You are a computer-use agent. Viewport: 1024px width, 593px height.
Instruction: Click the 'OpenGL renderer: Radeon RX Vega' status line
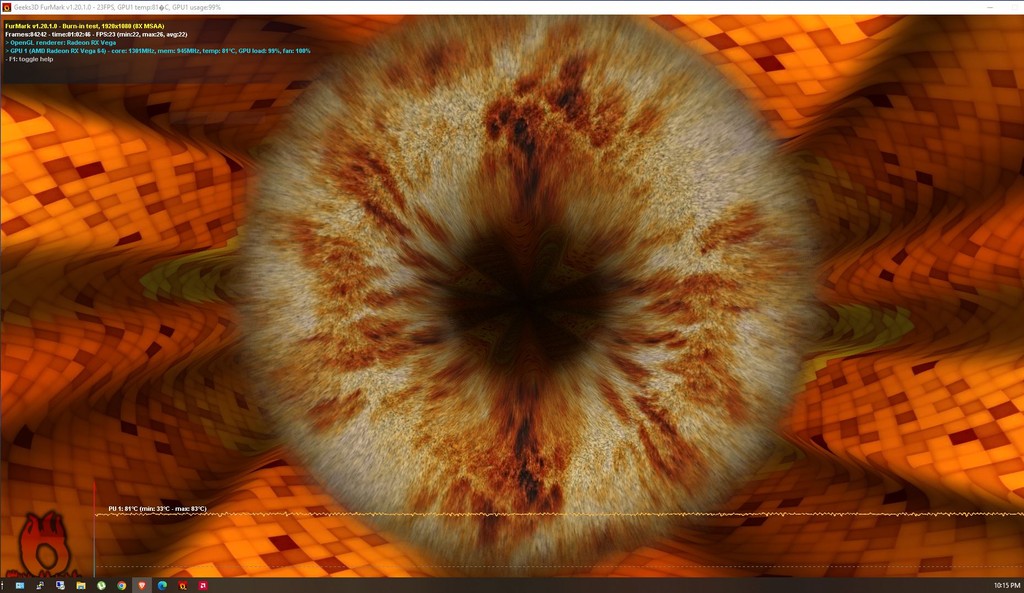click(60, 44)
